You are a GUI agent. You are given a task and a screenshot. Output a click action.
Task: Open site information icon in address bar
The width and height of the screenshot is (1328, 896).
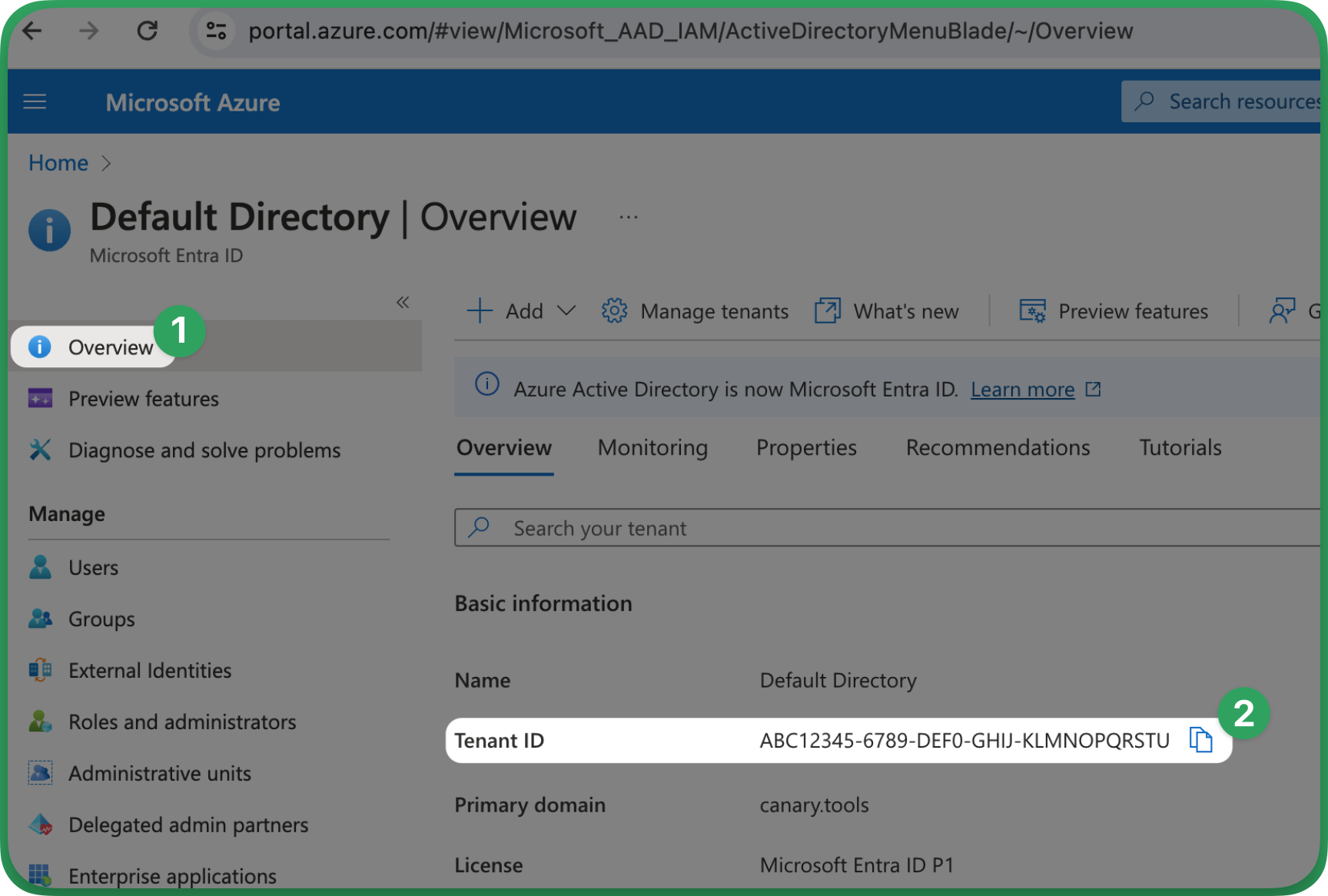point(216,31)
